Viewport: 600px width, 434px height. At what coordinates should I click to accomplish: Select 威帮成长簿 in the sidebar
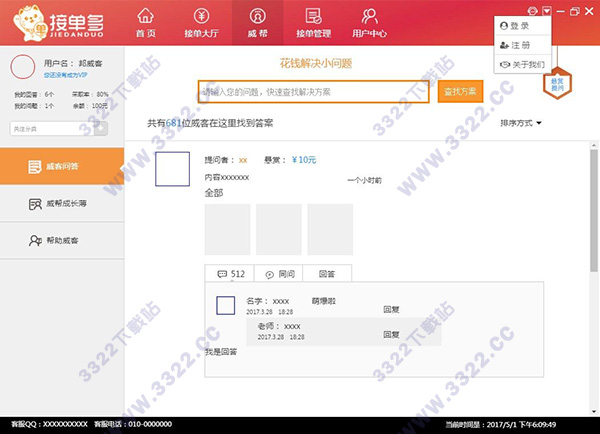click(62, 204)
